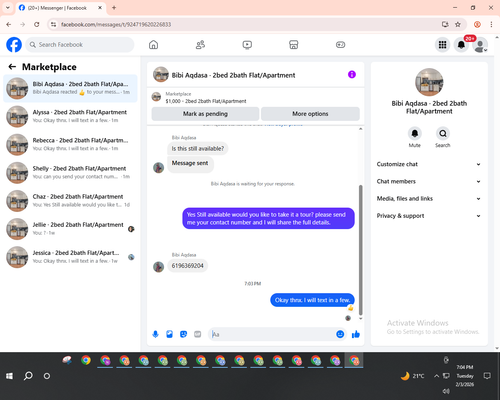Open the Windows Start menu
Viewport: 500px width, 400px height.
click(9, 376)
